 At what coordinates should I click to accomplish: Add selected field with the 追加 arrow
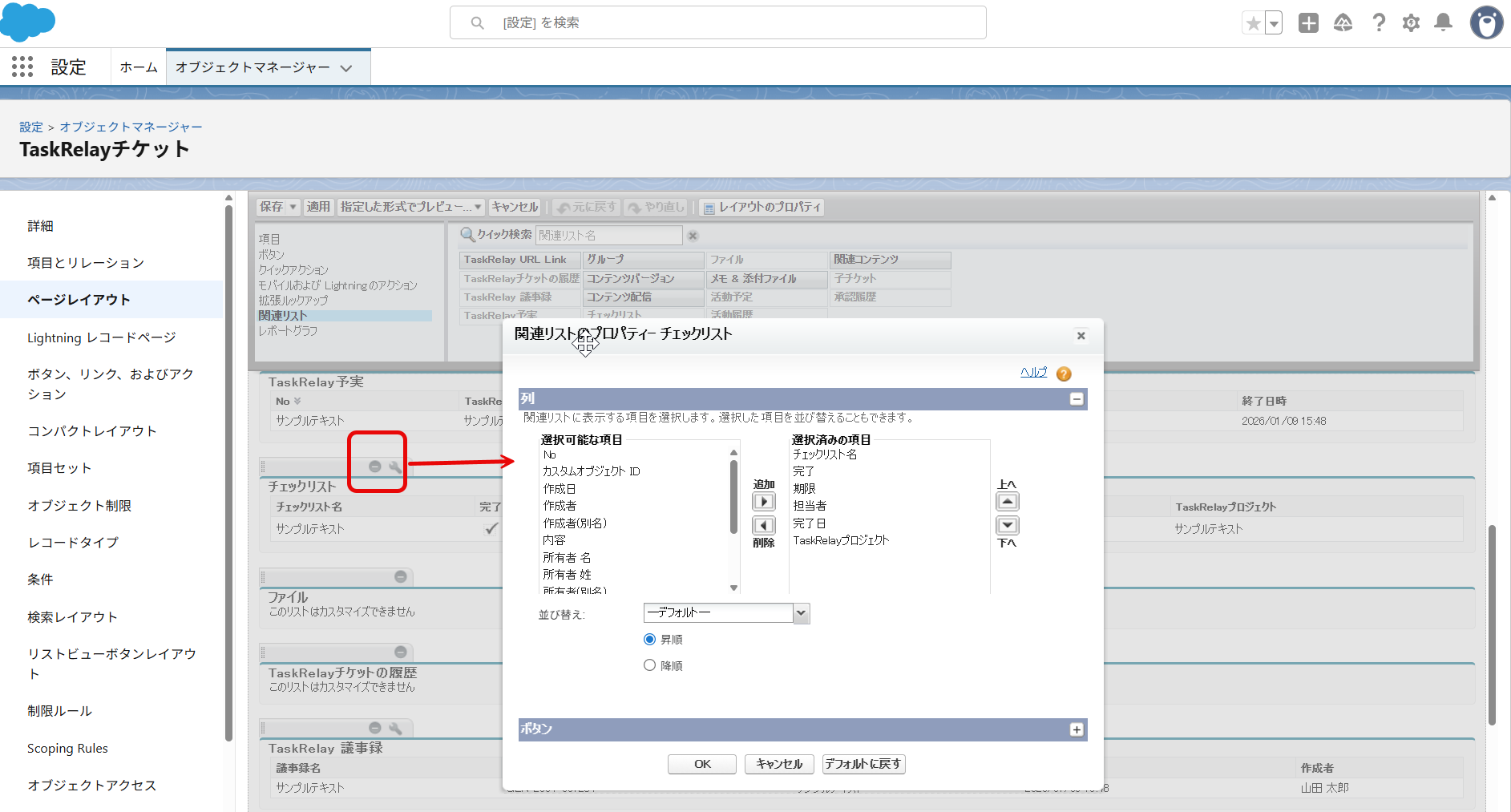tap(764, 502)
